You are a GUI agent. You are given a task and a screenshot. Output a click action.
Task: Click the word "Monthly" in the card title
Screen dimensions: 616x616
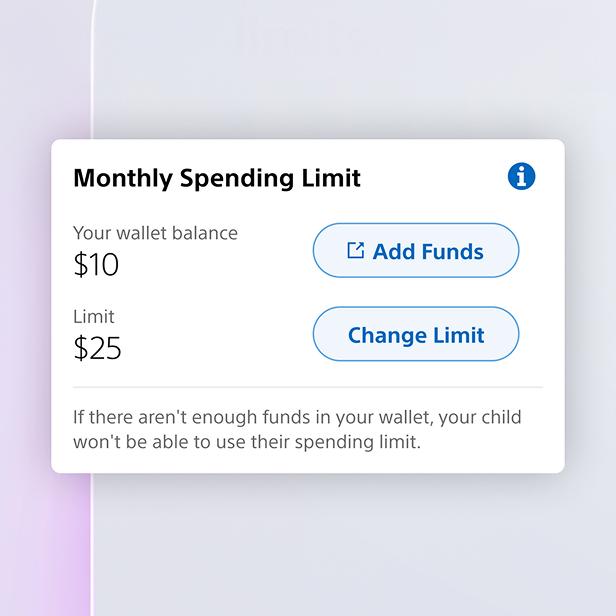(x=122, y=179)
